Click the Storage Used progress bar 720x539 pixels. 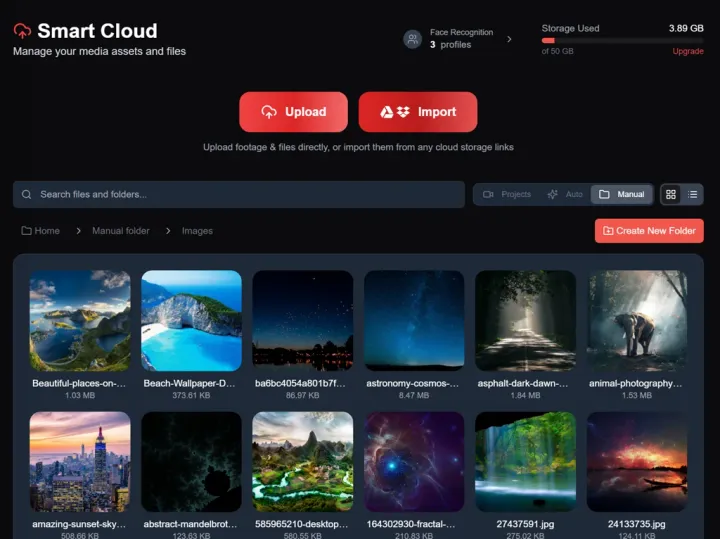[x=622, y=40]
